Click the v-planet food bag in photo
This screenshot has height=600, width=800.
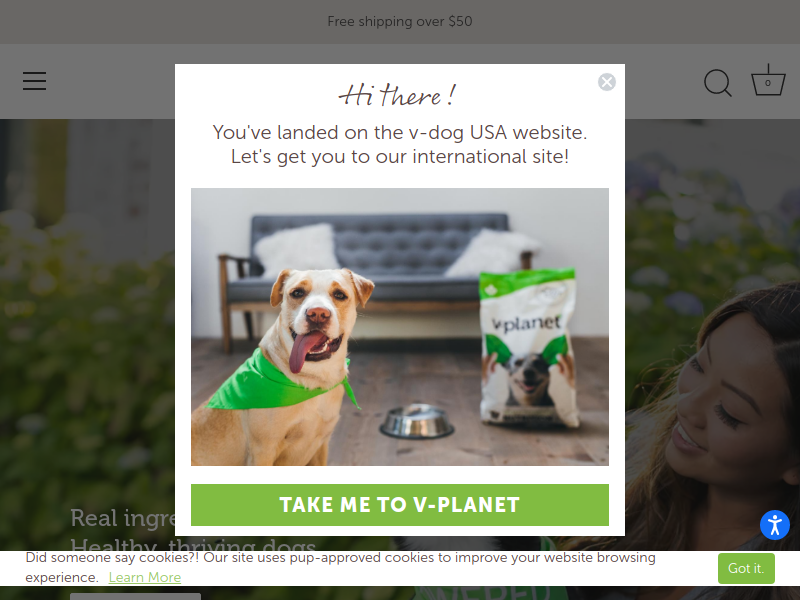(529, 347)
